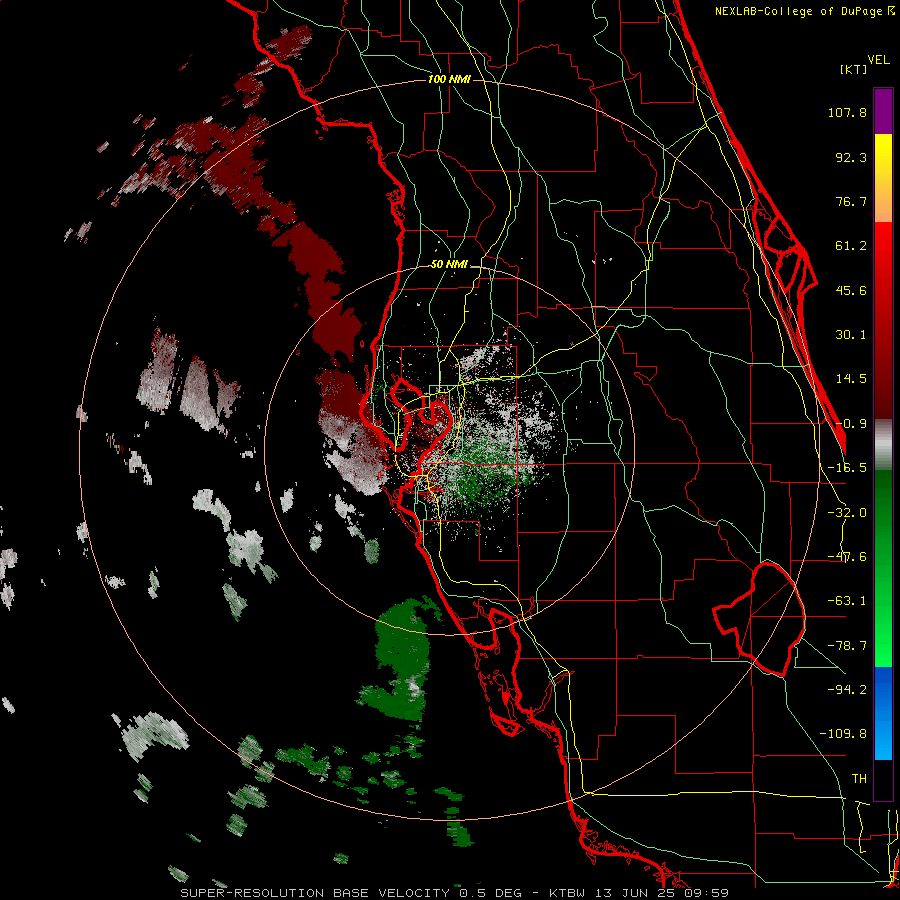Click the 100 NMI range ring label

(x=449, y=79)
